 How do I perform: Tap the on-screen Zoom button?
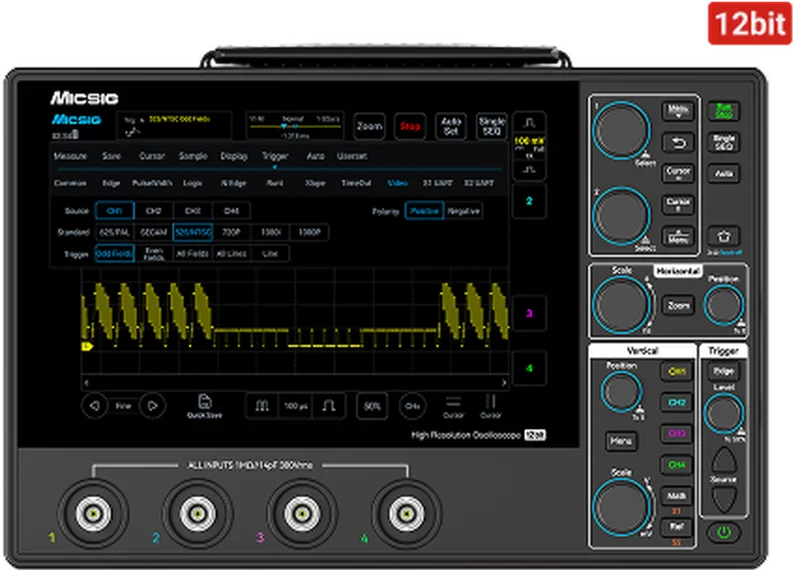point(369,126)
